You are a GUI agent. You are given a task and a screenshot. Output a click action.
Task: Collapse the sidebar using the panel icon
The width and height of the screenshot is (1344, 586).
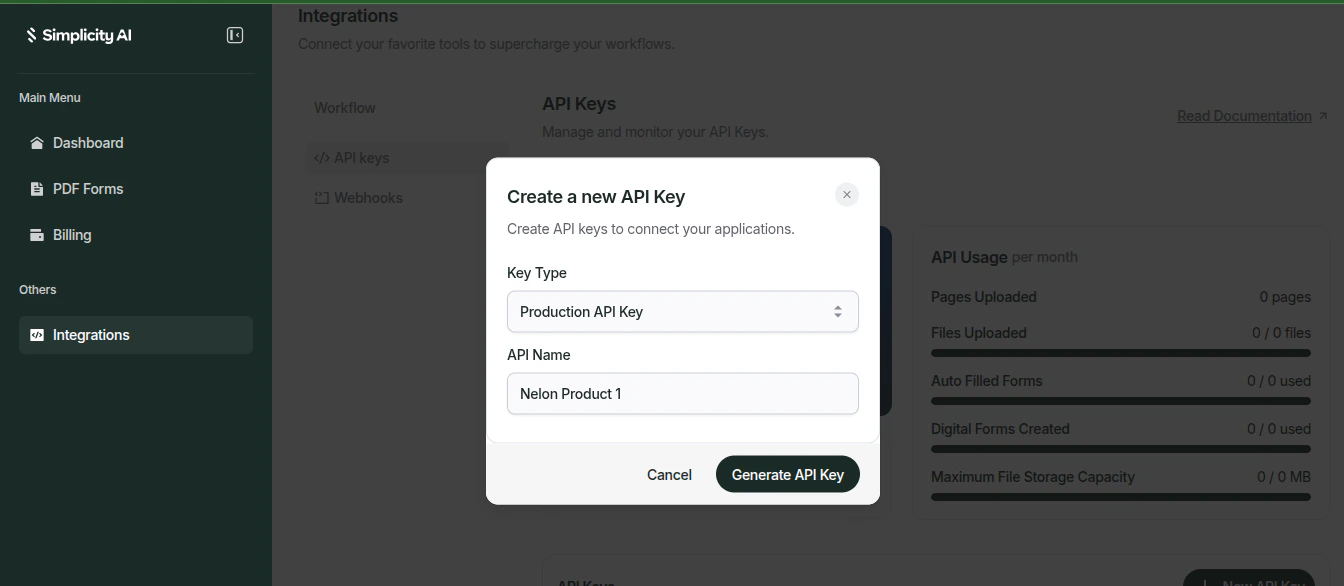tap(234, 33)
